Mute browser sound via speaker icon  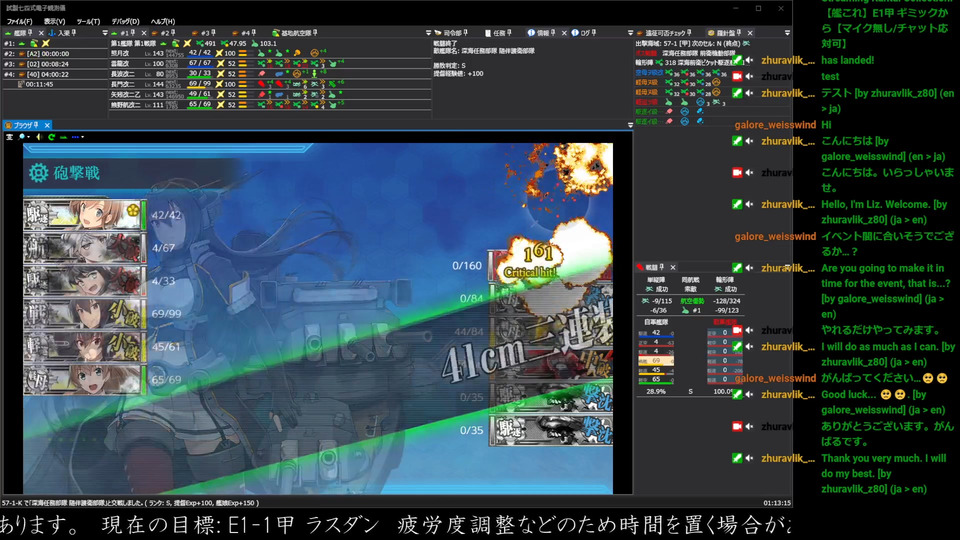[39, 137]
